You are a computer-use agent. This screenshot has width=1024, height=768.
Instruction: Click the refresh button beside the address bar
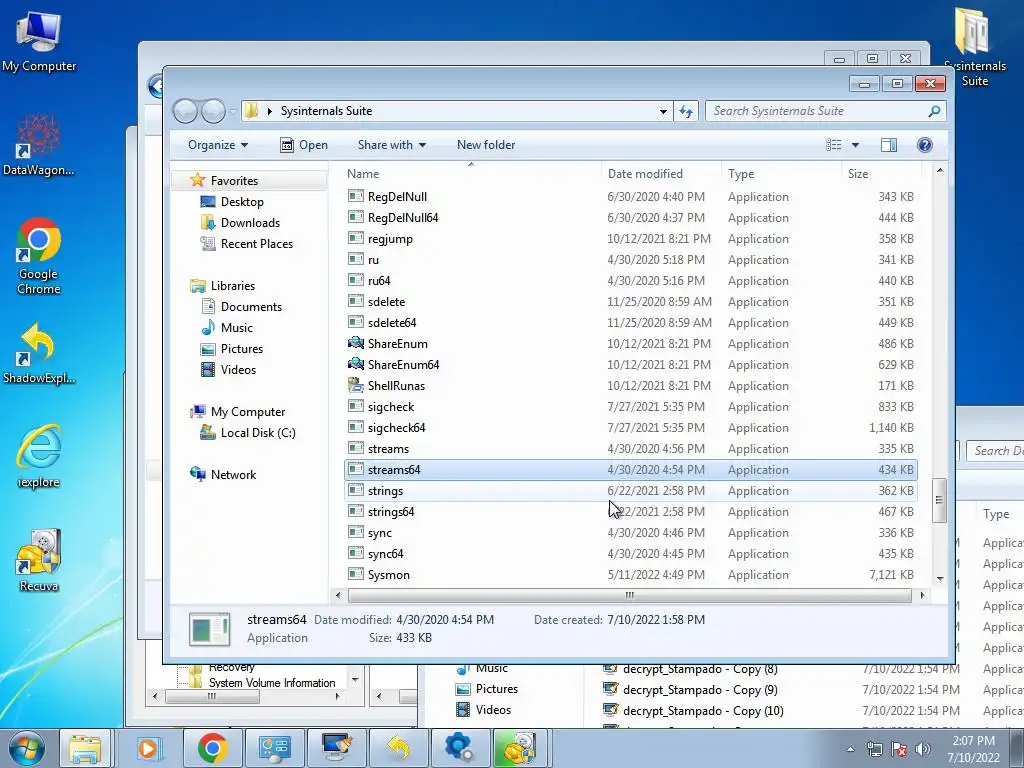[686, 111]
